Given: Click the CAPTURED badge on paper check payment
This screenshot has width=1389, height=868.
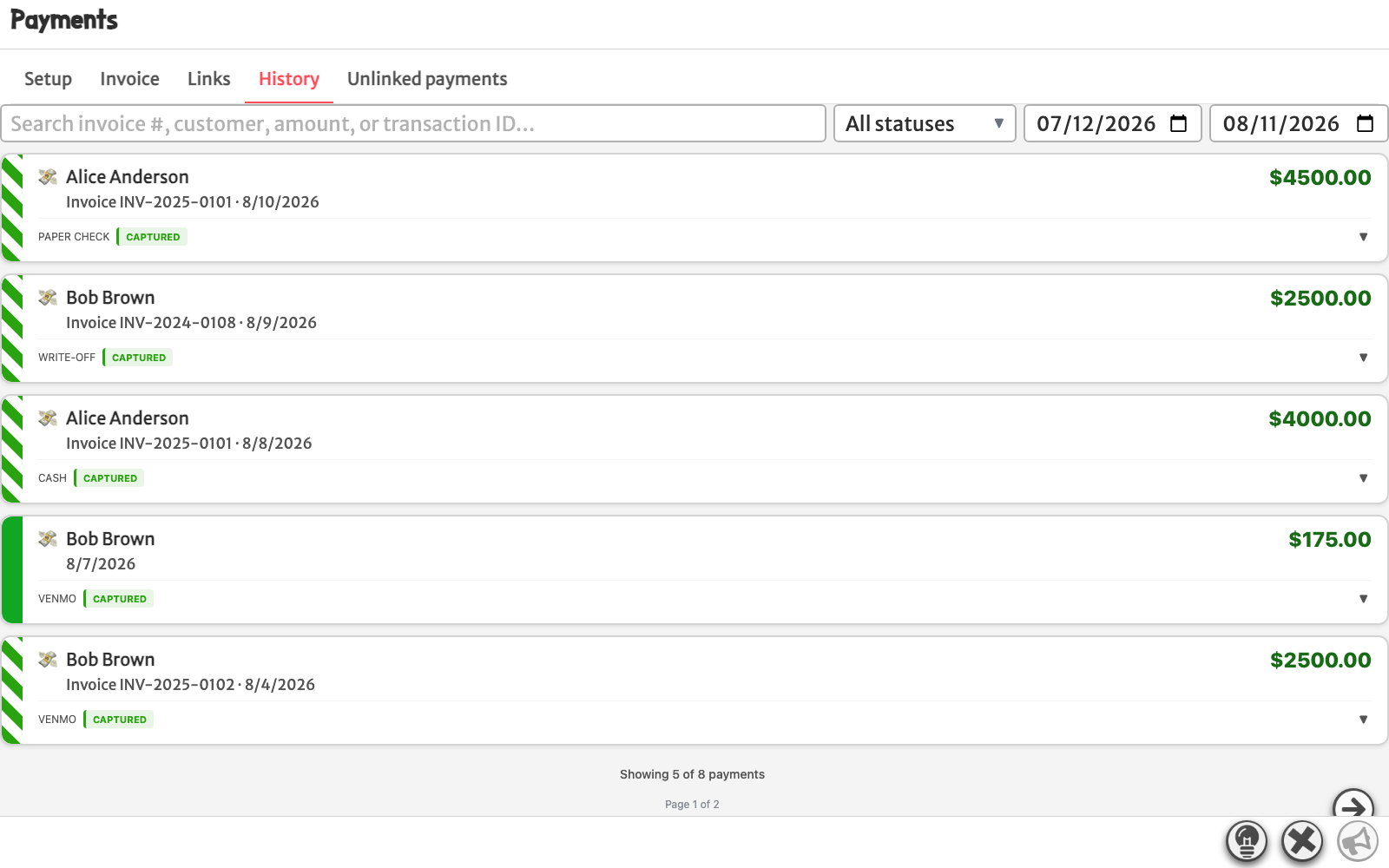Looking at the screenshot, I should (152, 237).
